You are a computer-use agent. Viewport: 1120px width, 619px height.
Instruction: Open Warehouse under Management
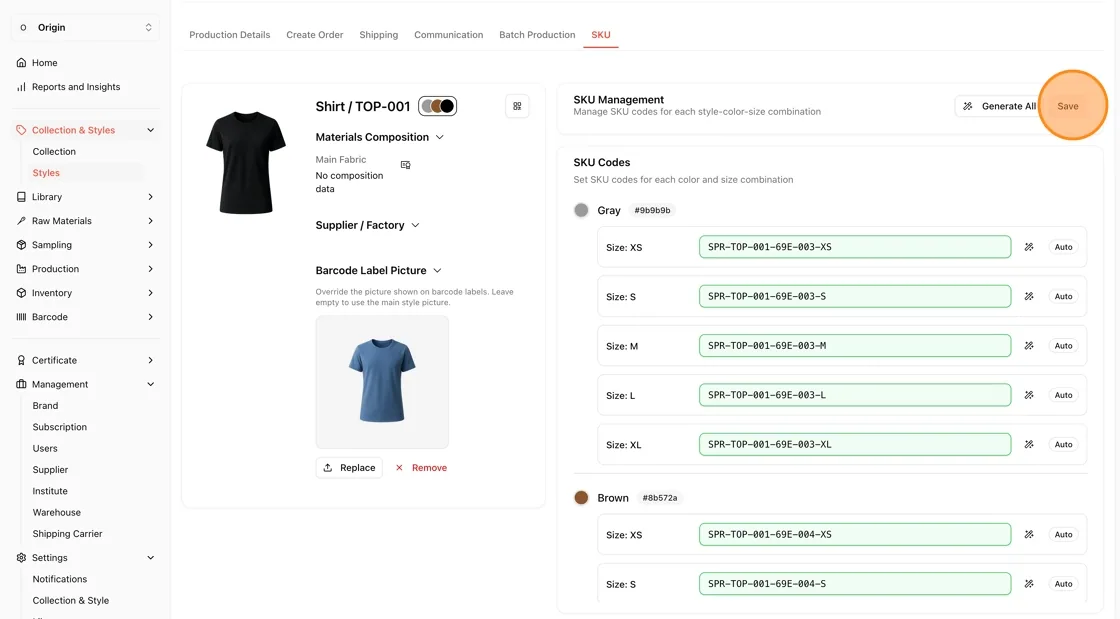click(x=56, y=513)
